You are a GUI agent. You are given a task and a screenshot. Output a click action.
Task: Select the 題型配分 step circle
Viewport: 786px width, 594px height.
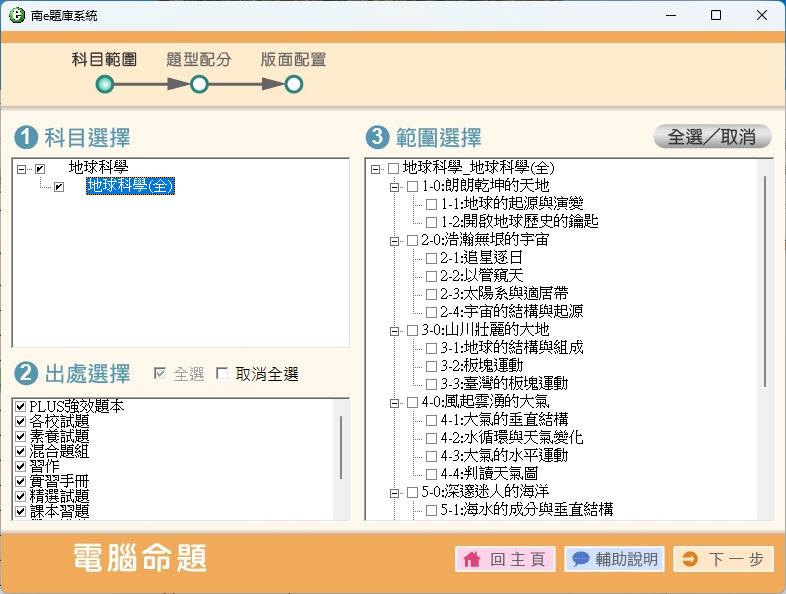tap(199, 84)
